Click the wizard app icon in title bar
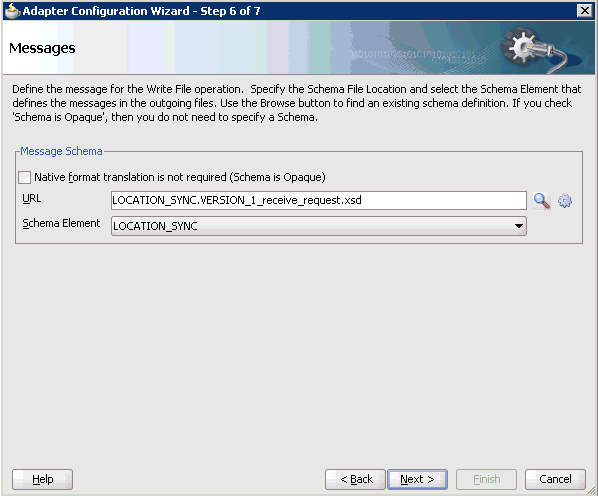 click(12, 11)
